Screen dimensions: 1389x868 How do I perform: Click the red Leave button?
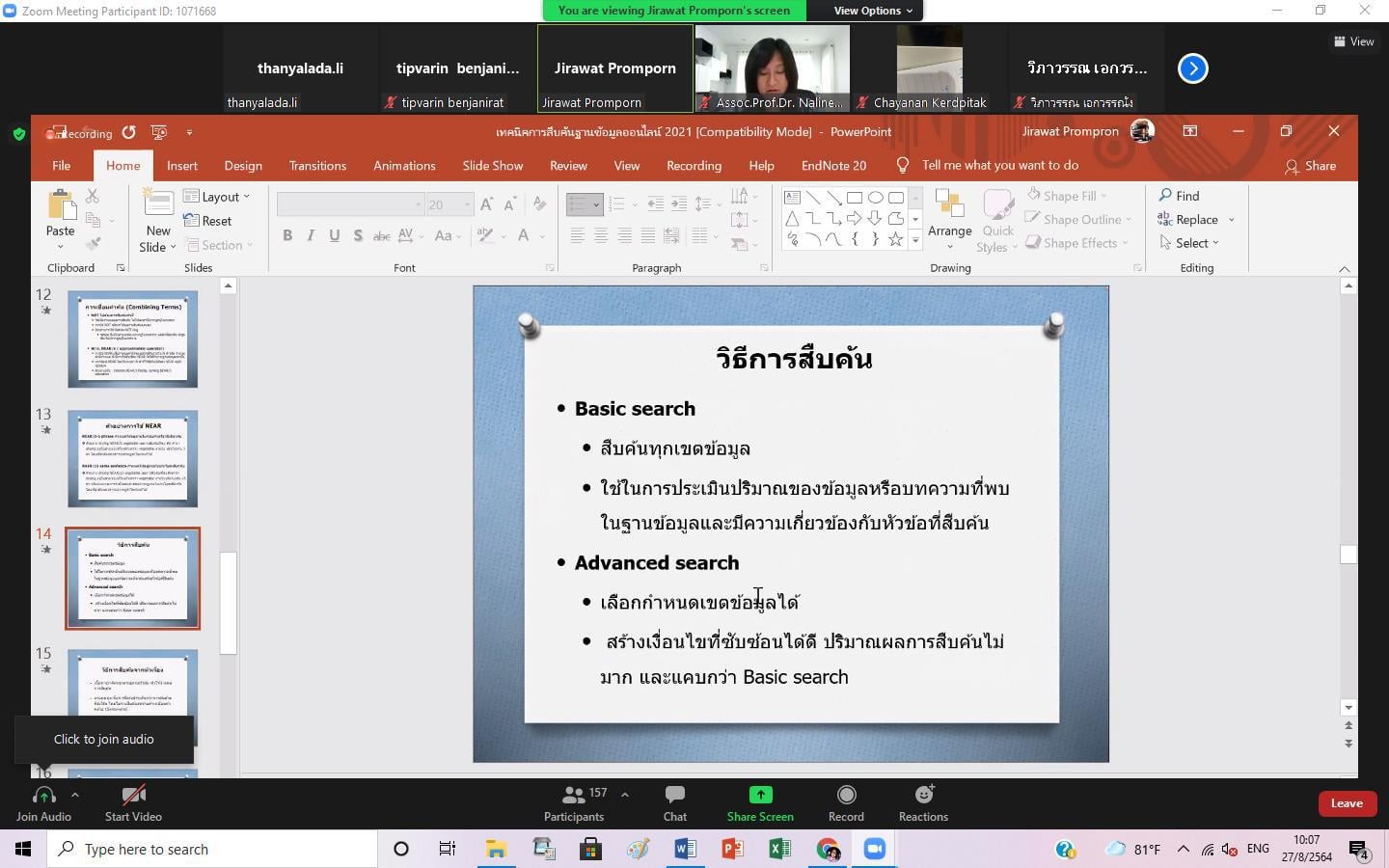(1347, 803)
